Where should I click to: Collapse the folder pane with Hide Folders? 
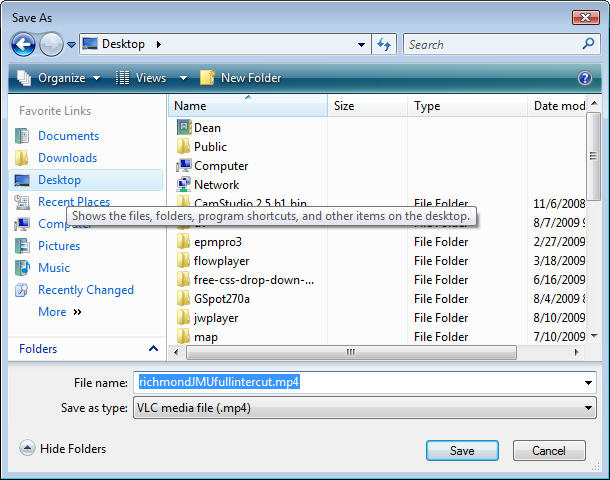63,449
